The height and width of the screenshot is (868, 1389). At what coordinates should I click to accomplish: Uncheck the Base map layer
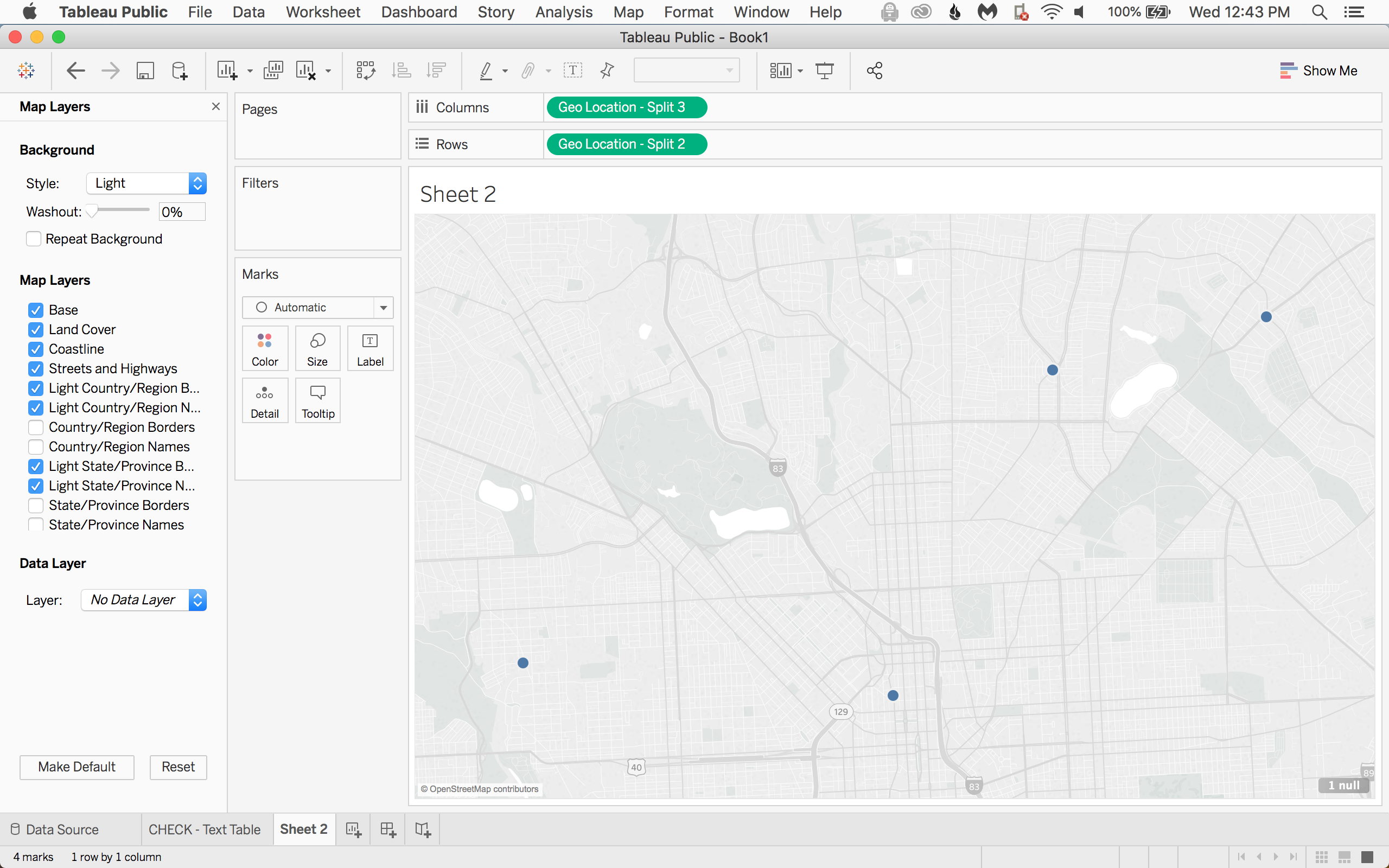click(x=36, y=310)
